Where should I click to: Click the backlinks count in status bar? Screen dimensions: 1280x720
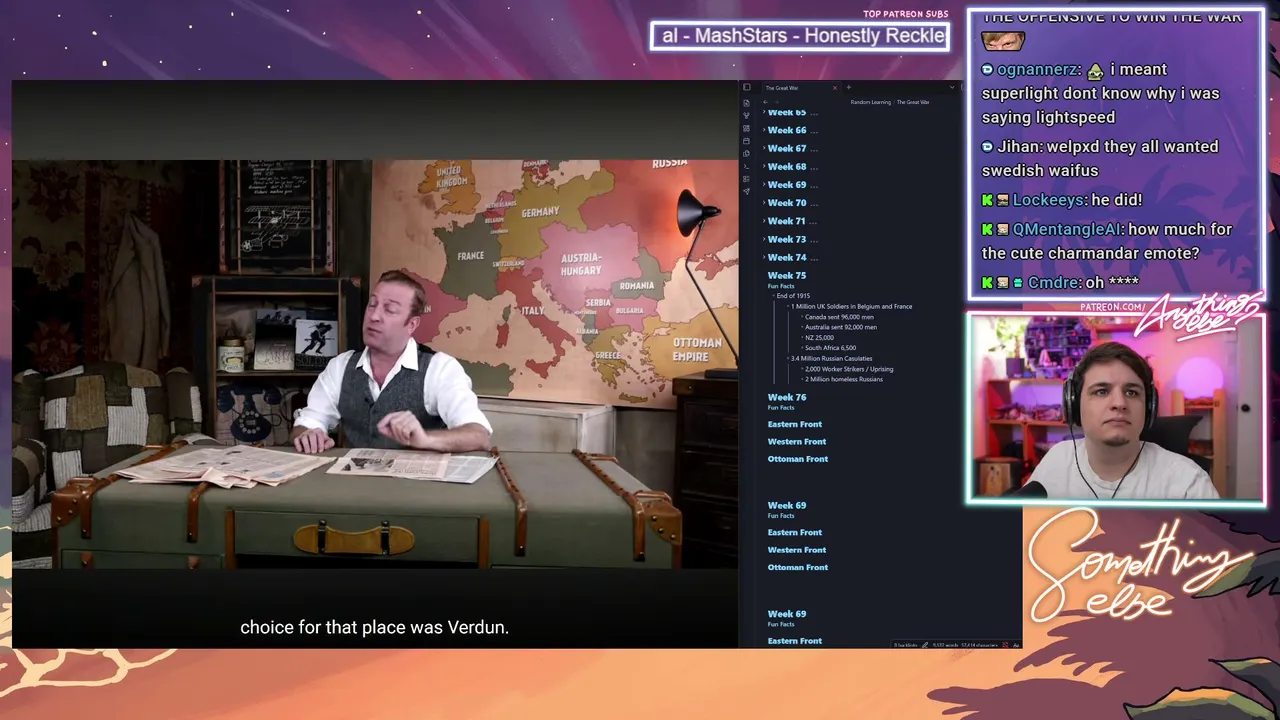pos(905,645)
